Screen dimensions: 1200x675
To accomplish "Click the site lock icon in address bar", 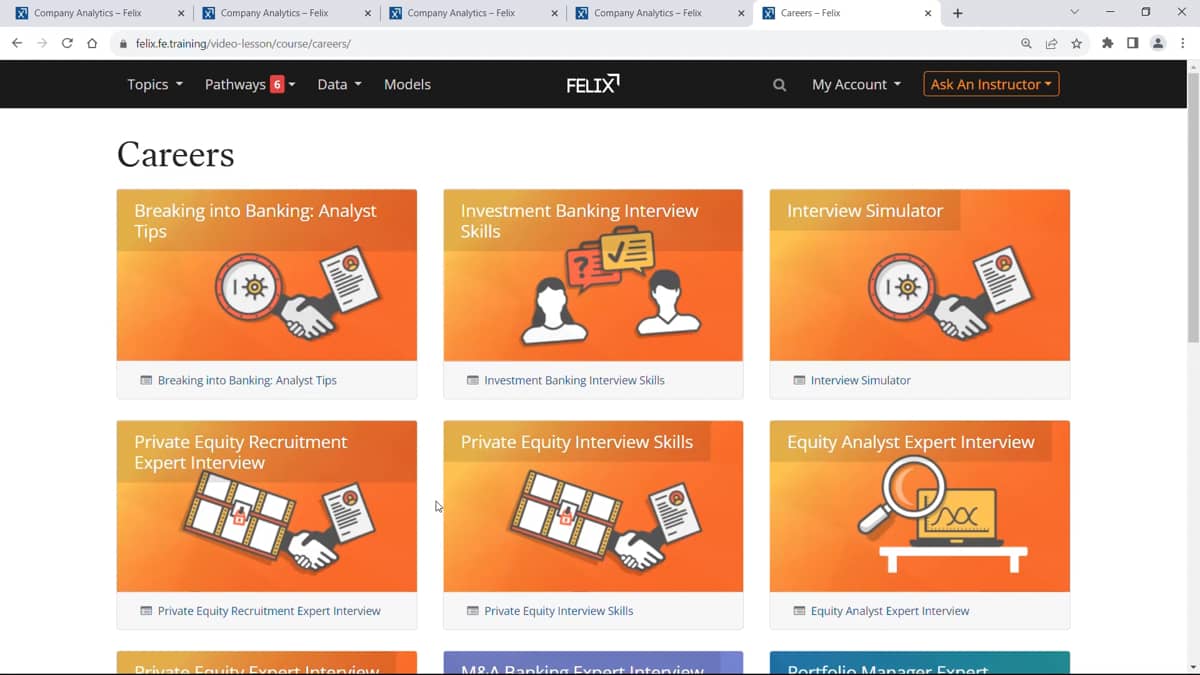I will pyautogui.click(x=123, y=44).
